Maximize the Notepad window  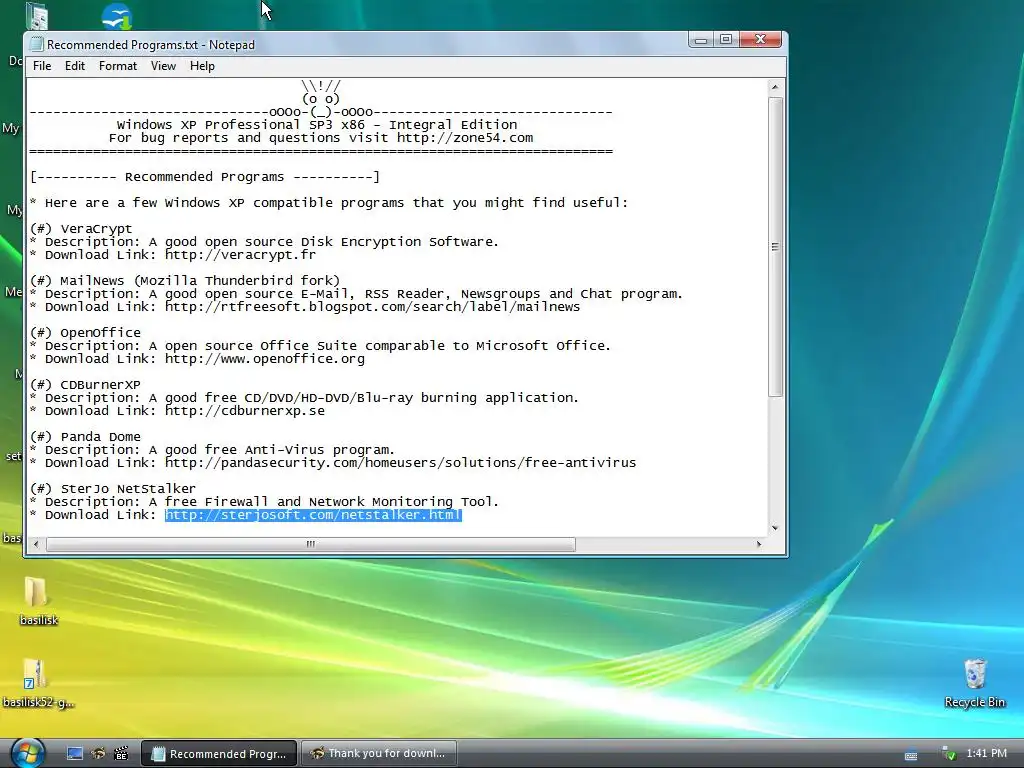point(726,40)
